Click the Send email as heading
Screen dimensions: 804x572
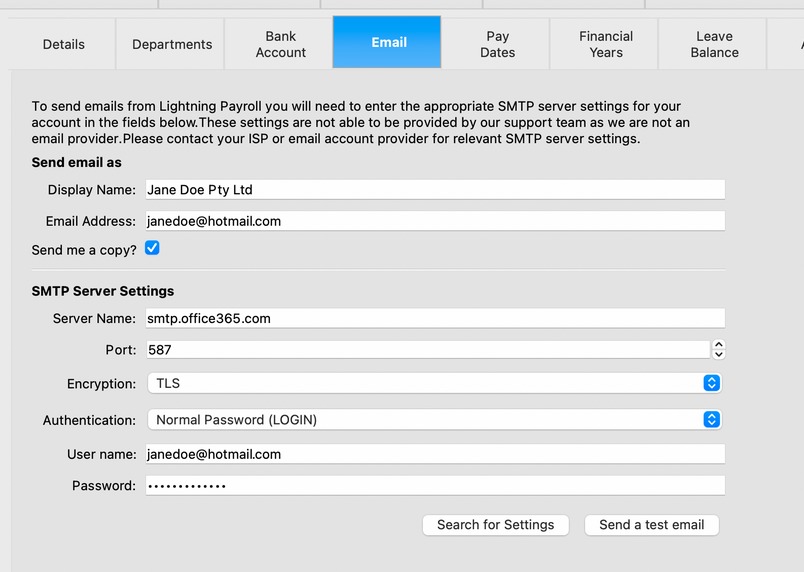(x=76, y=162)
